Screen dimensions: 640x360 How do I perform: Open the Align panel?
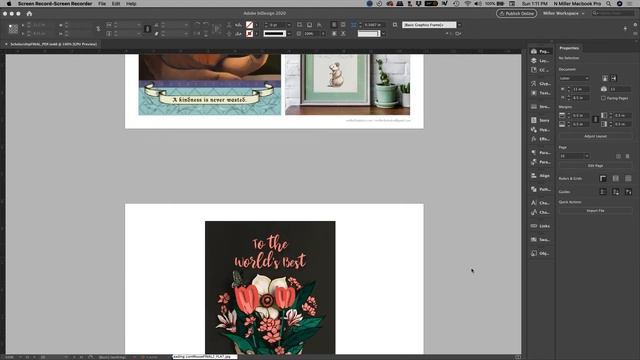coord(540,176)
